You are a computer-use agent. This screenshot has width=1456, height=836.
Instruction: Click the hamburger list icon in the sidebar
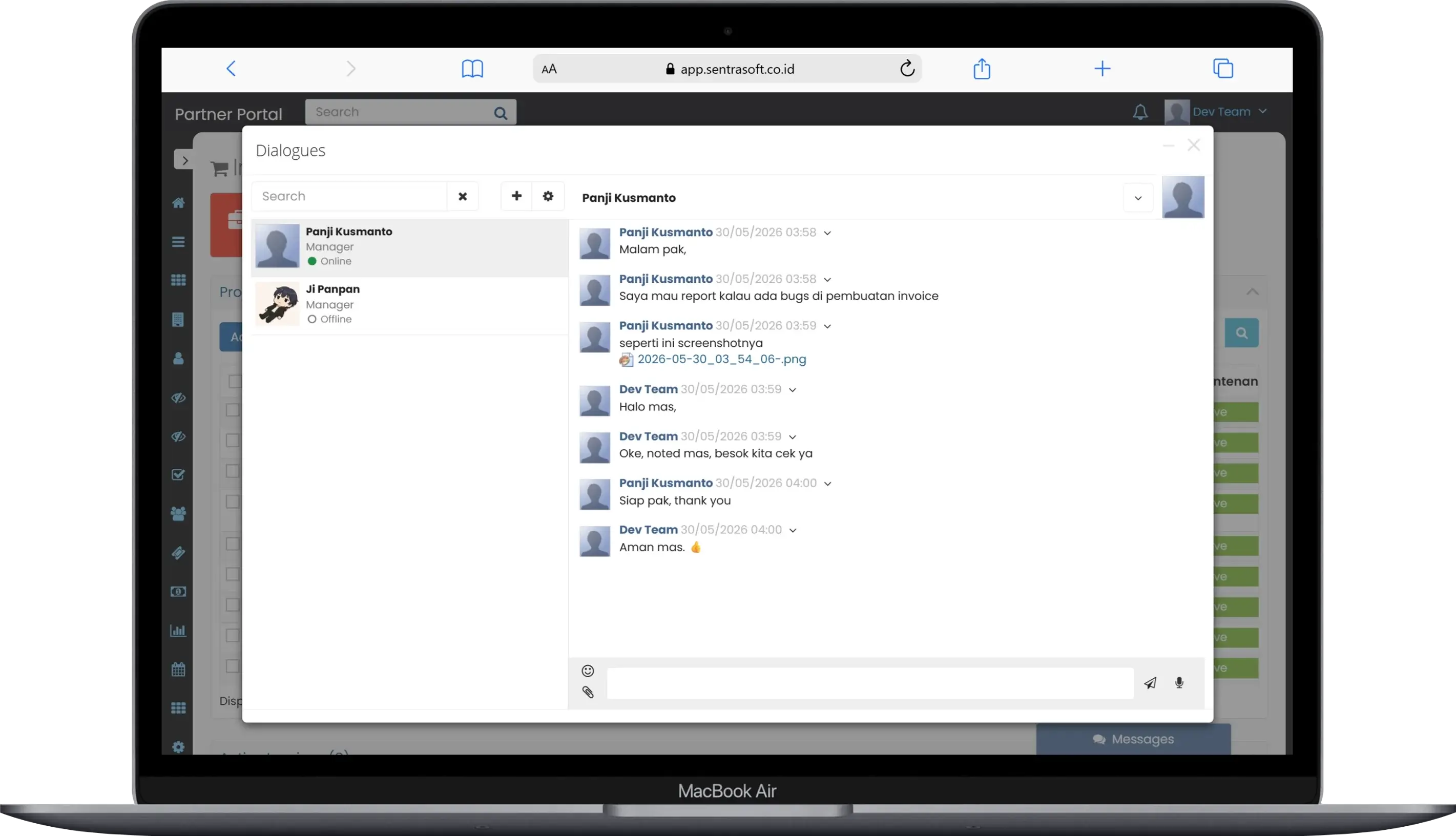(x=179, y=242)
